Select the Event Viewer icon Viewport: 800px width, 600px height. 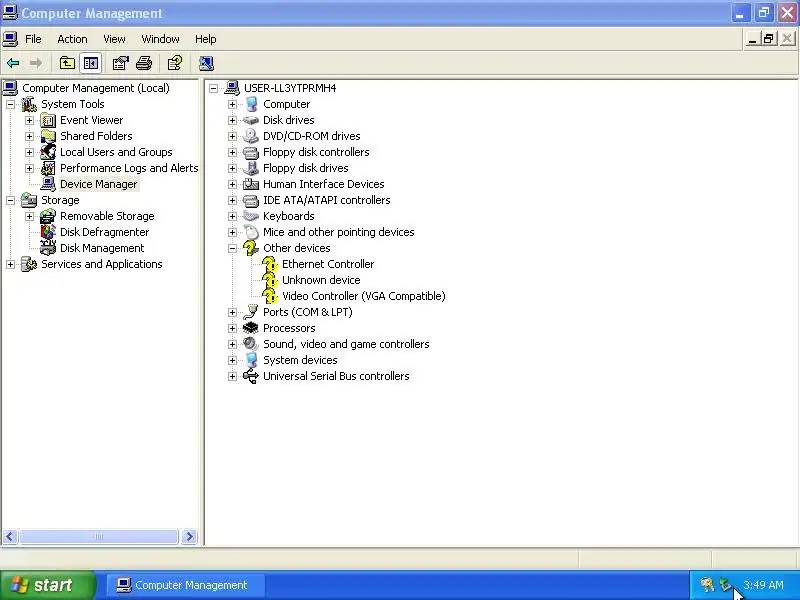point(48,120)
